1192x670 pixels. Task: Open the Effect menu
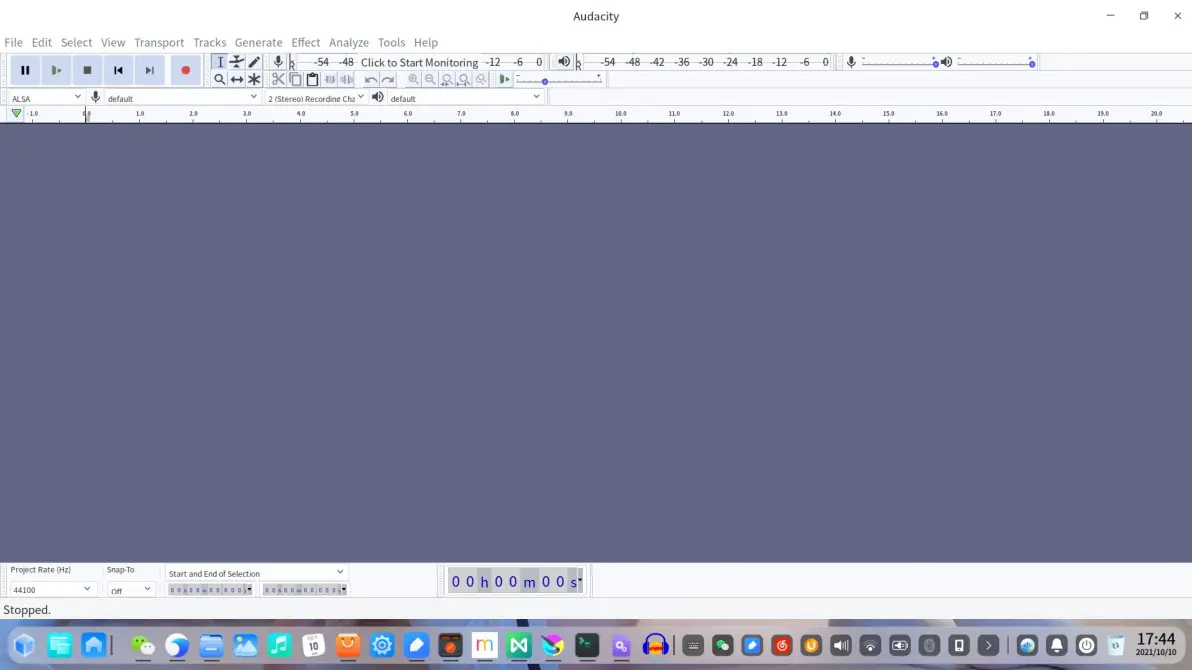point(306,43)
